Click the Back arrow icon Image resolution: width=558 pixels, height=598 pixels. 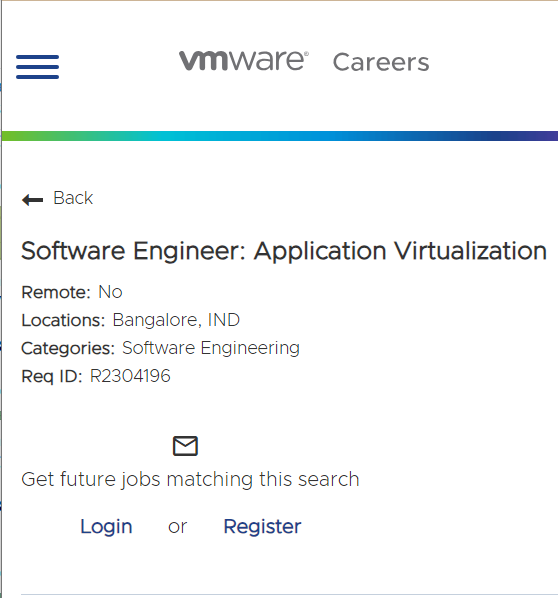tap(32, 199)
